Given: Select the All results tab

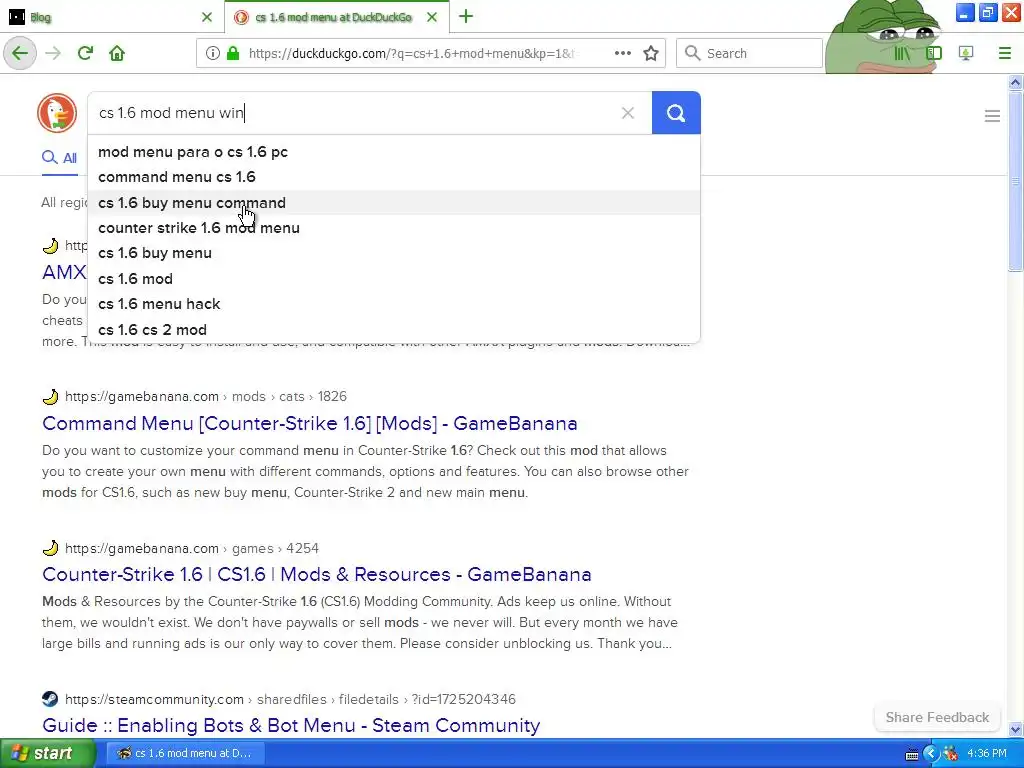Looking at the screenshot, I should click(59, 157).
